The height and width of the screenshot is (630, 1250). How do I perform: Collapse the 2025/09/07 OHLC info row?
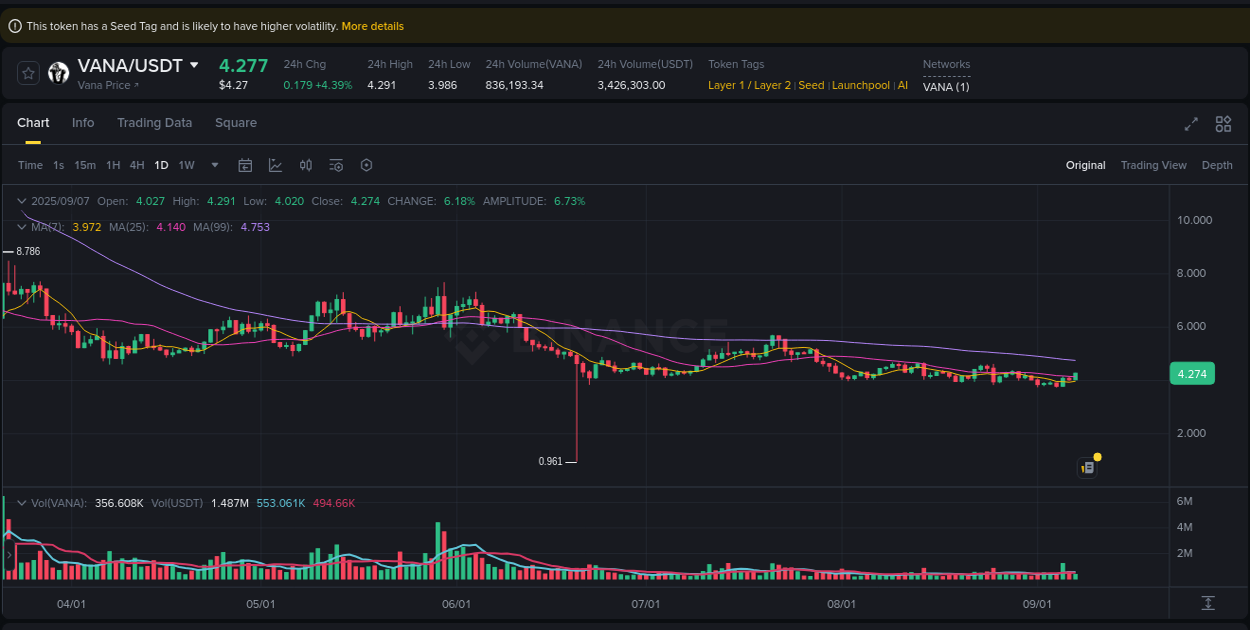coord(21,200)
